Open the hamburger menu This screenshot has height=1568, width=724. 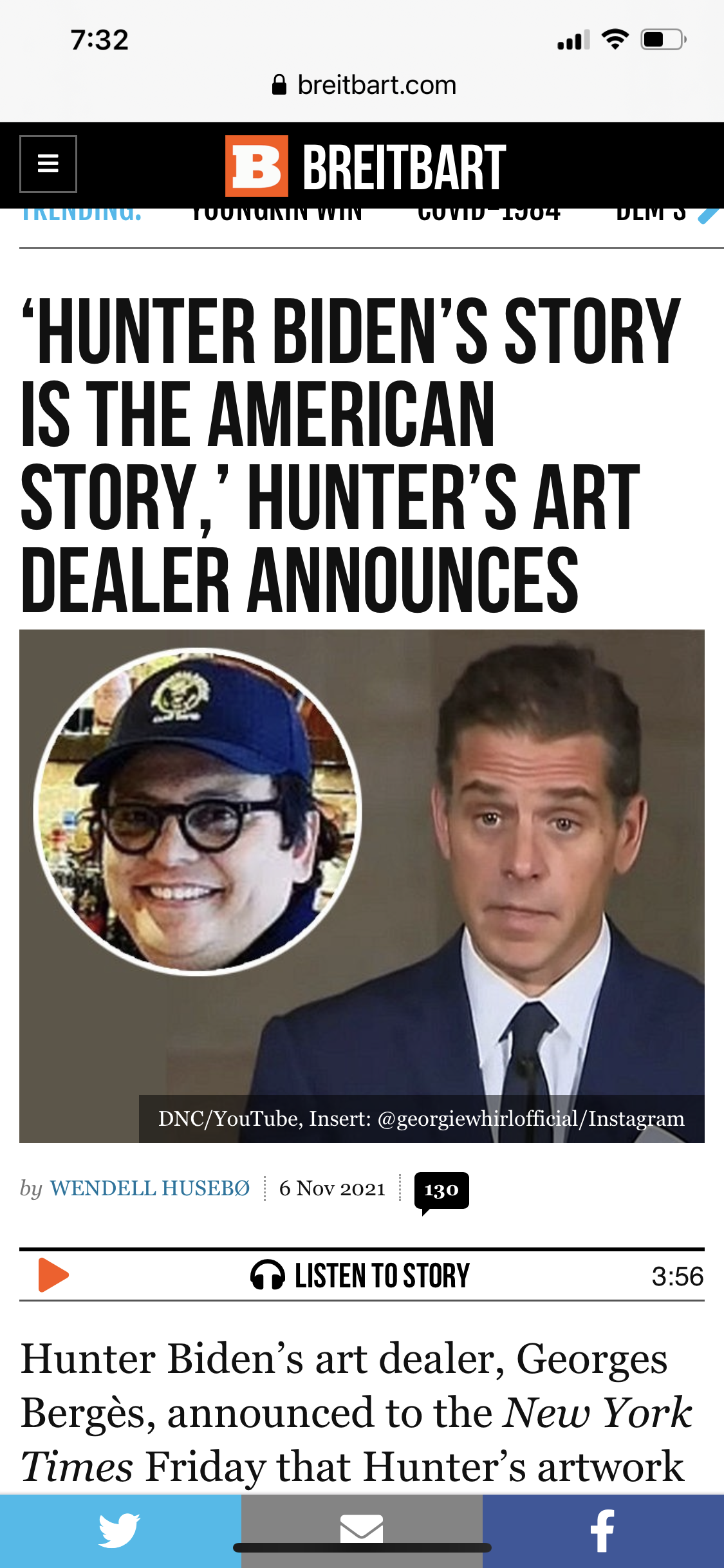[x=48, y=164]
